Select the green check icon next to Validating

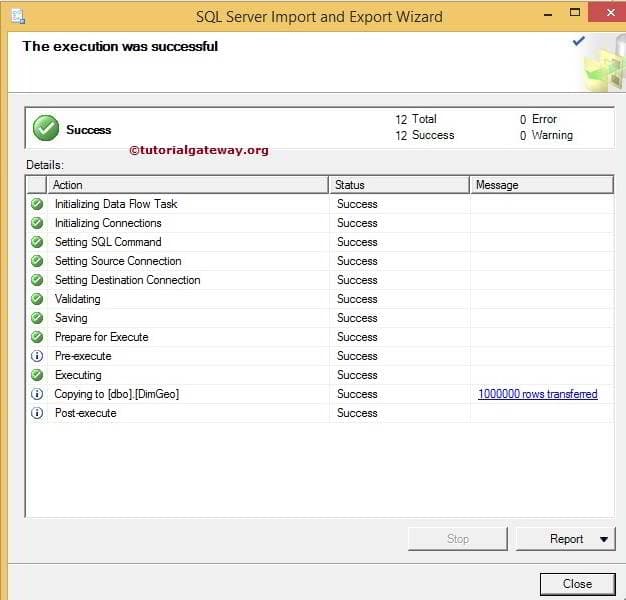click(37, 299)
